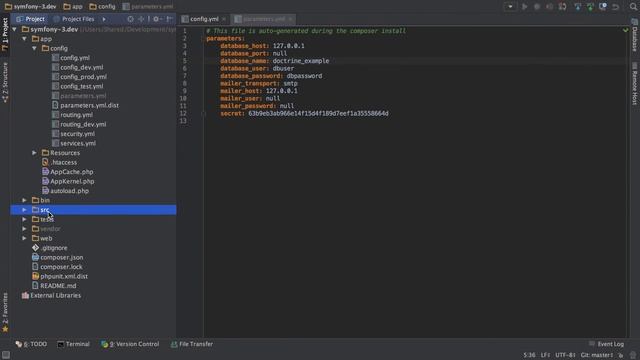Viewport: 640px width, 360px height.
Task: Select the Project Files view tab
Action: click(x=74, y=19)
